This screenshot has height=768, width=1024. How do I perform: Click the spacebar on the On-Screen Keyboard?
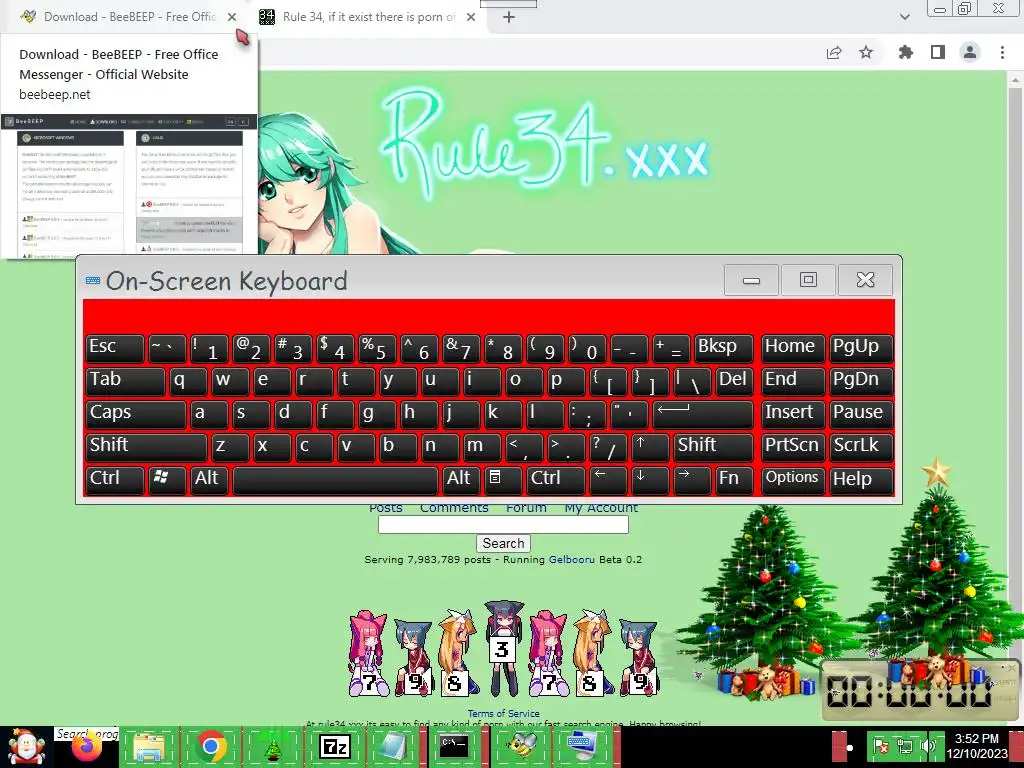tap(335, 479)
